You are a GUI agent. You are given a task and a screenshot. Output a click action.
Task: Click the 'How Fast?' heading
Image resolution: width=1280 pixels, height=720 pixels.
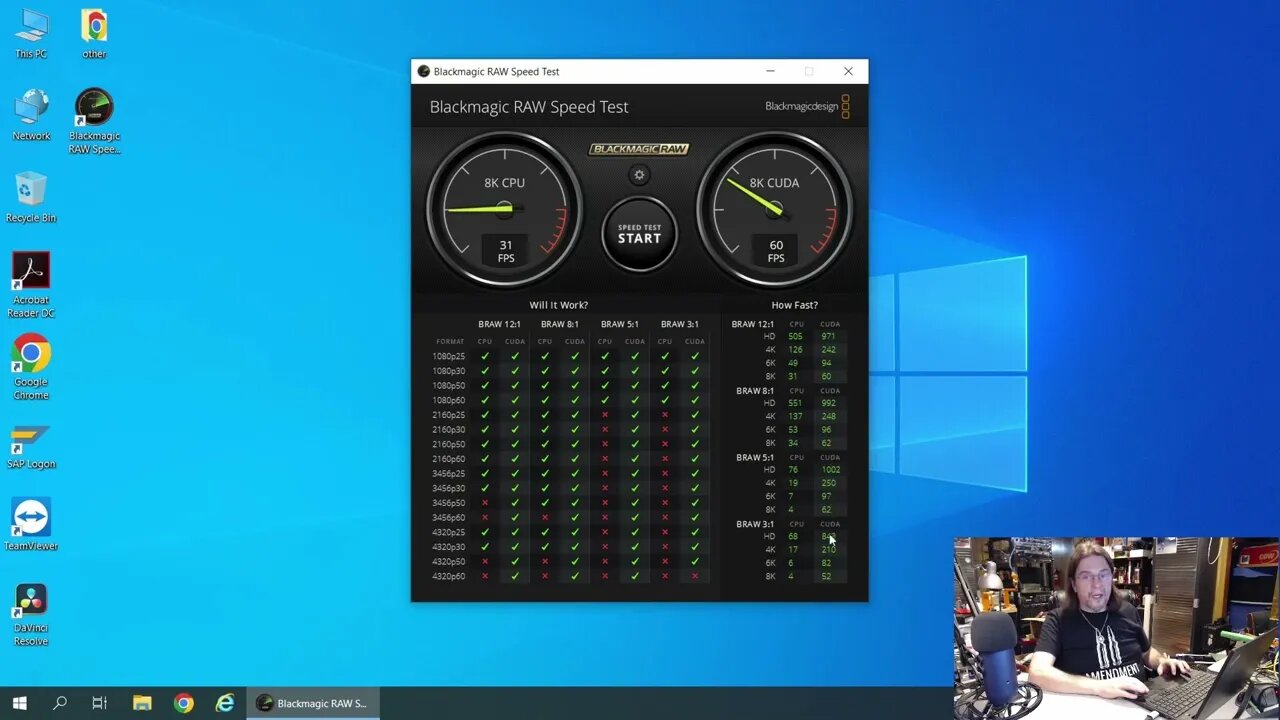point(794,305)
